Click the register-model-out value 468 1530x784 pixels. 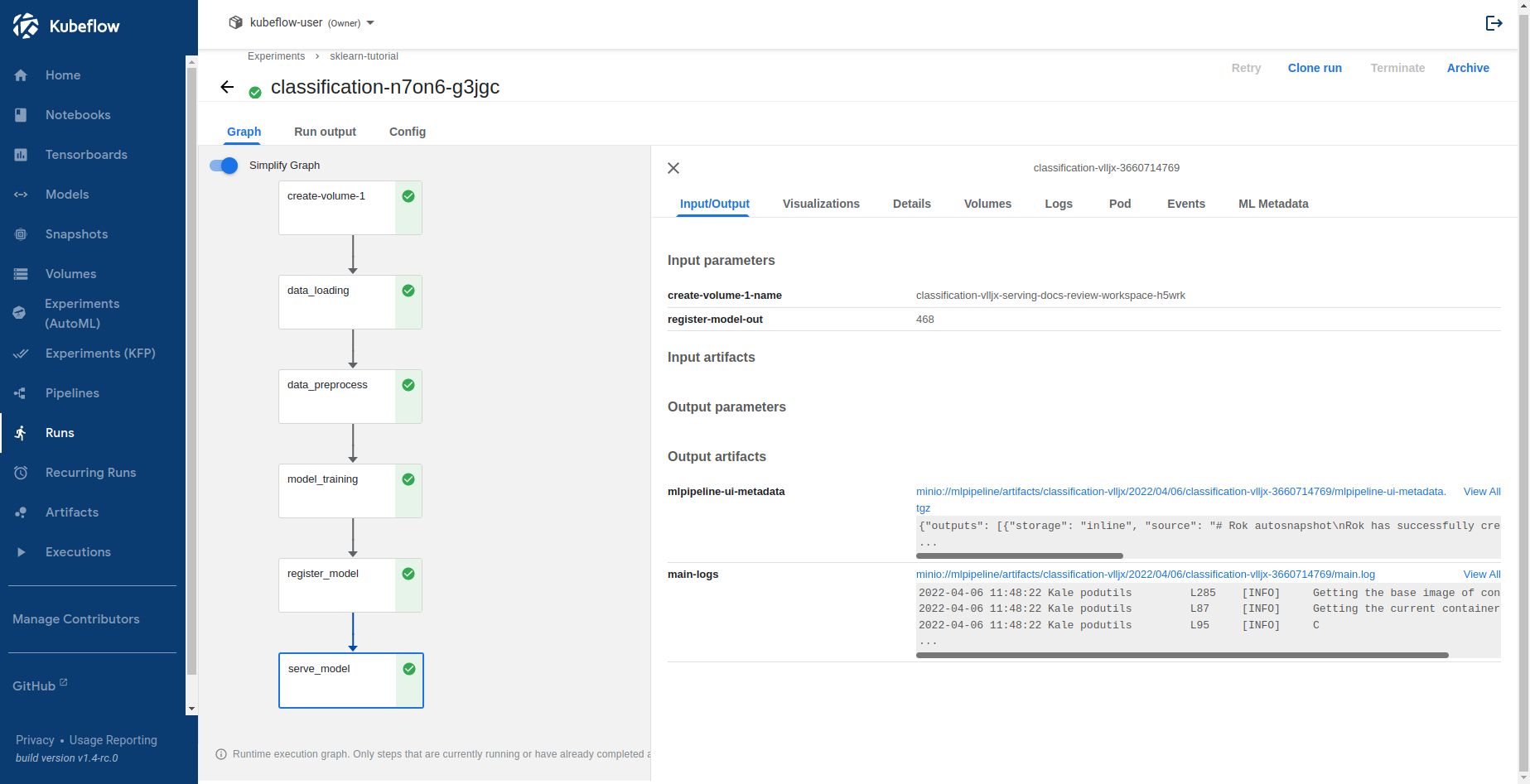925,320
